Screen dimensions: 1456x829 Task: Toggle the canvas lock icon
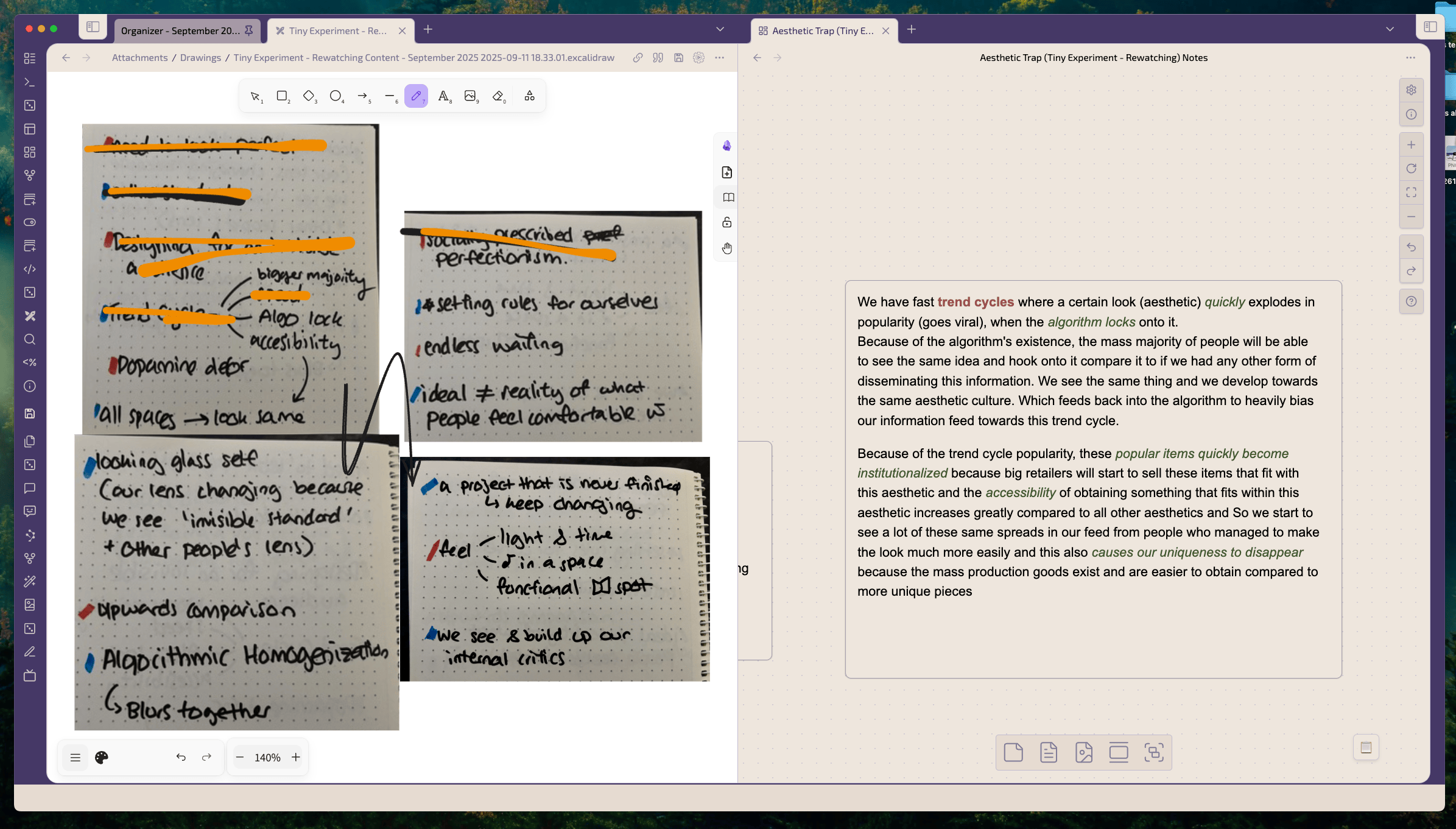point(727,222)
